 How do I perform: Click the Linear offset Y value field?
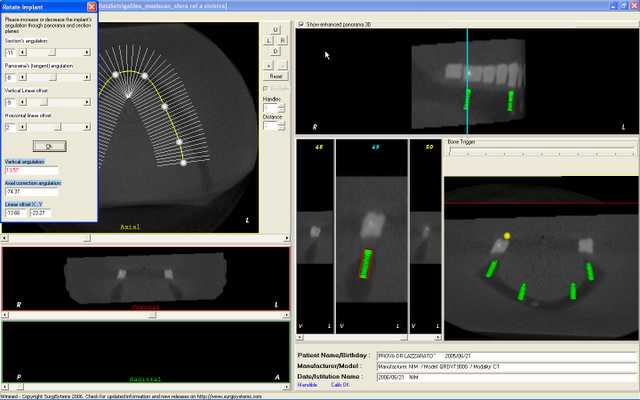41,213
